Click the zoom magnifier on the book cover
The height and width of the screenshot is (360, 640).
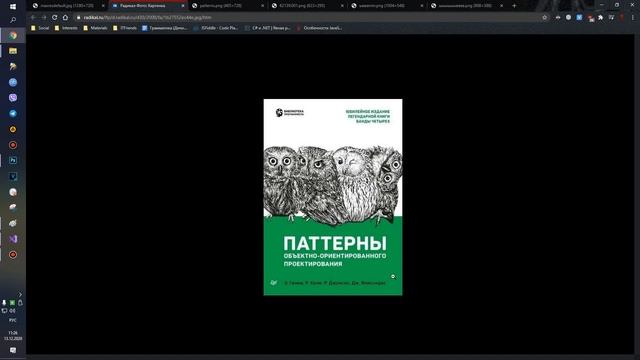(x=393, y=277)
